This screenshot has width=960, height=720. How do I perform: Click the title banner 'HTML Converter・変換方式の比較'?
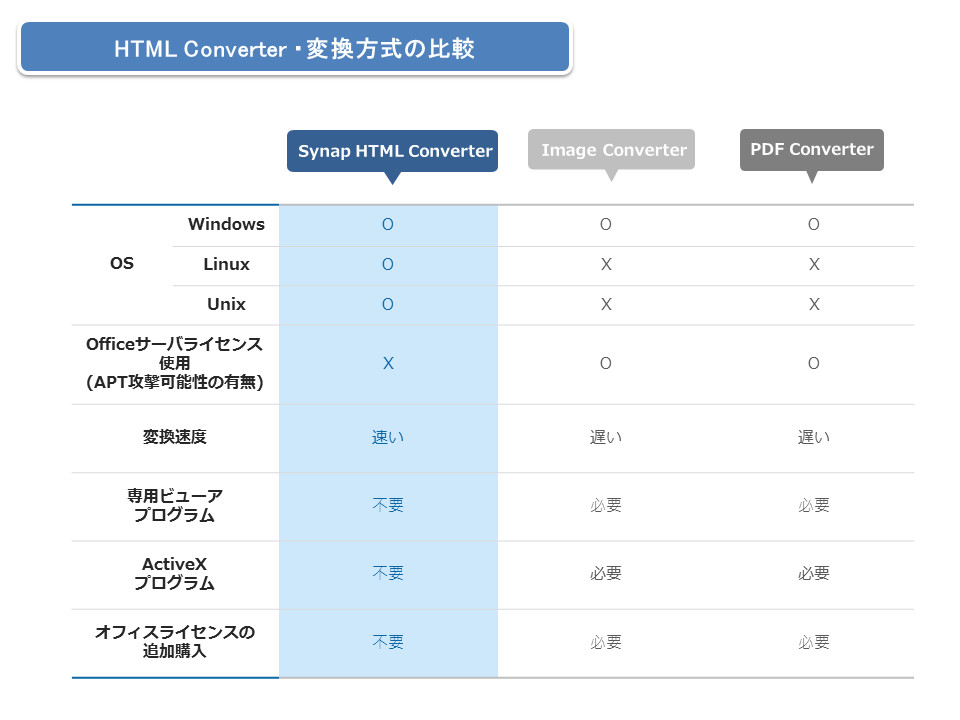pos(294,48)
